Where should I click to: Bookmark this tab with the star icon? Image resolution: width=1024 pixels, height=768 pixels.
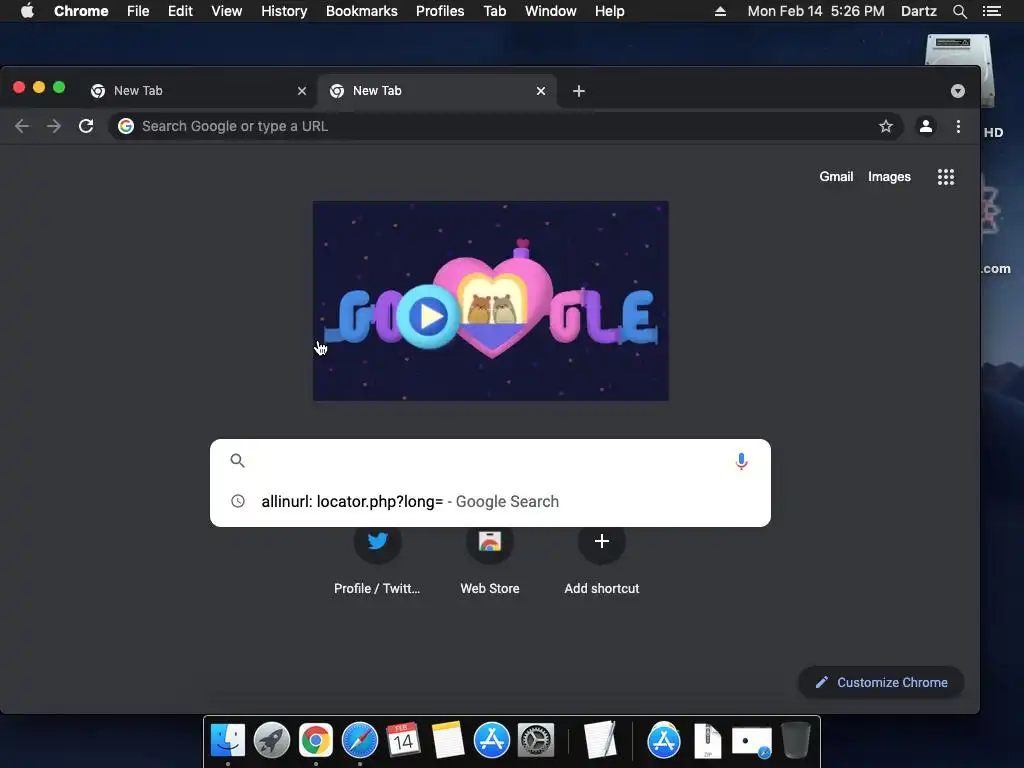point(886,126)
